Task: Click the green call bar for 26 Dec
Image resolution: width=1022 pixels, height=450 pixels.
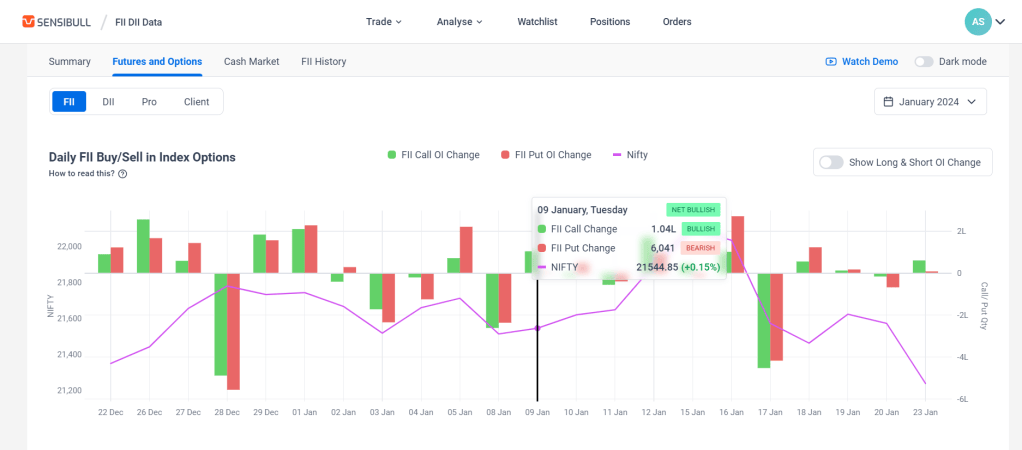Action: (x=143, y=246)
